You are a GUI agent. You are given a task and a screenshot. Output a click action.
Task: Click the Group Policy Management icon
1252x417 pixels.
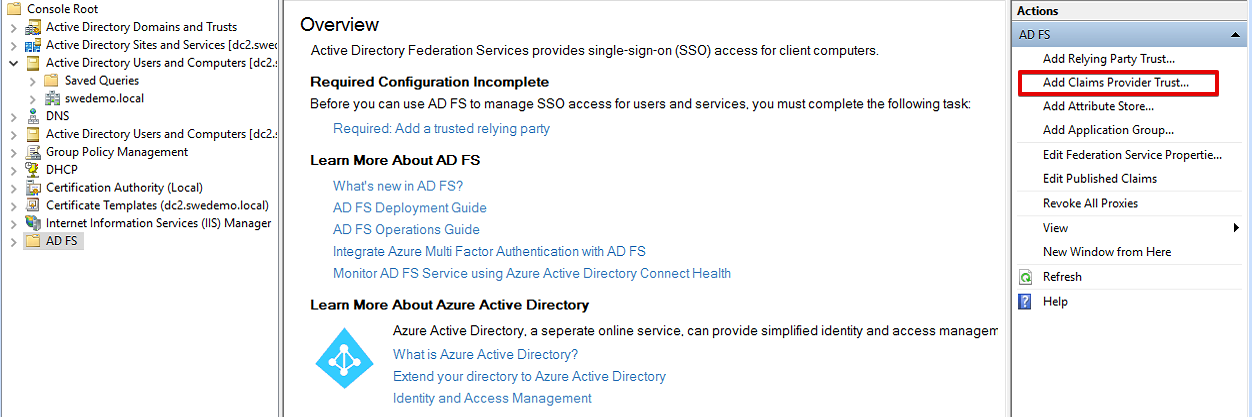pyautogui.click(x=33, y=152)
